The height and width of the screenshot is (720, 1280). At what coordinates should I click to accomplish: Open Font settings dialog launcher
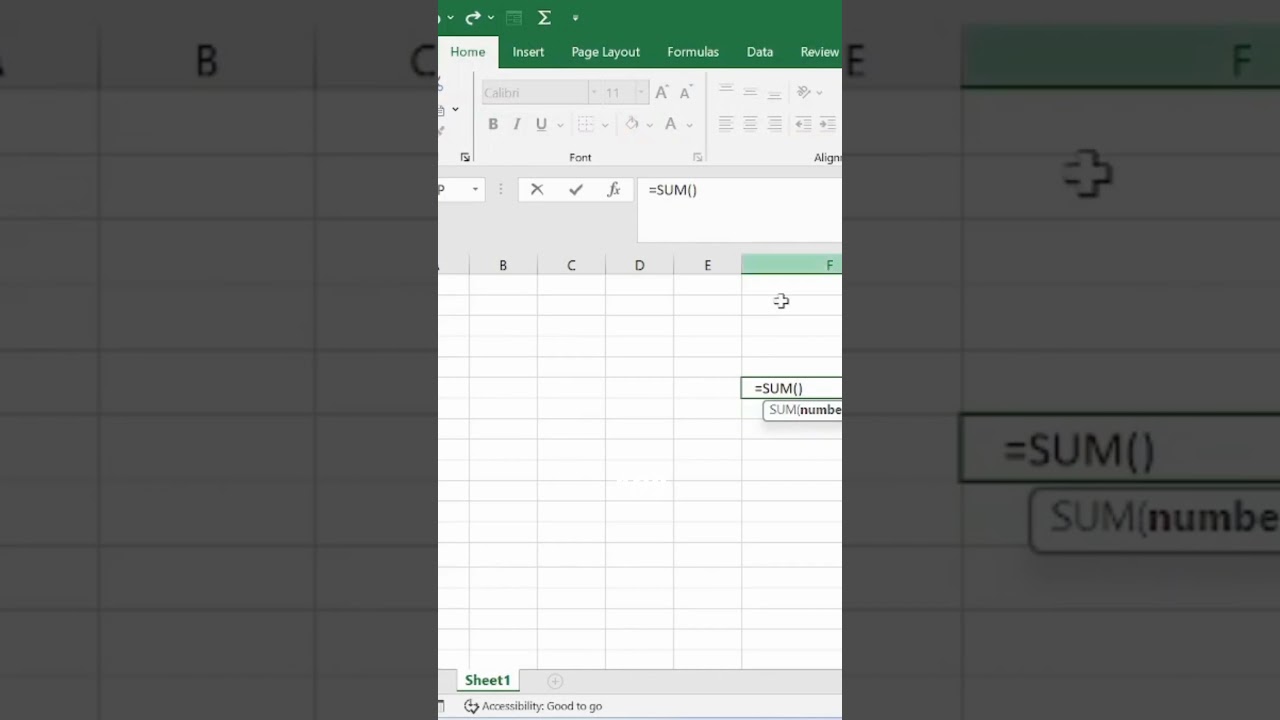pyautogui.click(x=697, y=158)
